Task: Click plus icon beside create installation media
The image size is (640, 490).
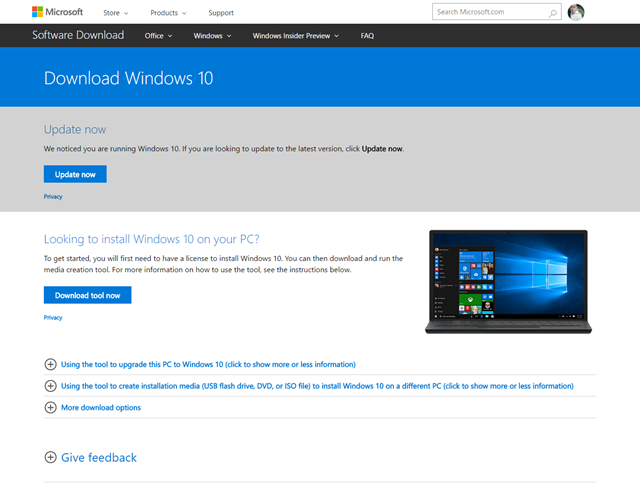Action: 50,386
